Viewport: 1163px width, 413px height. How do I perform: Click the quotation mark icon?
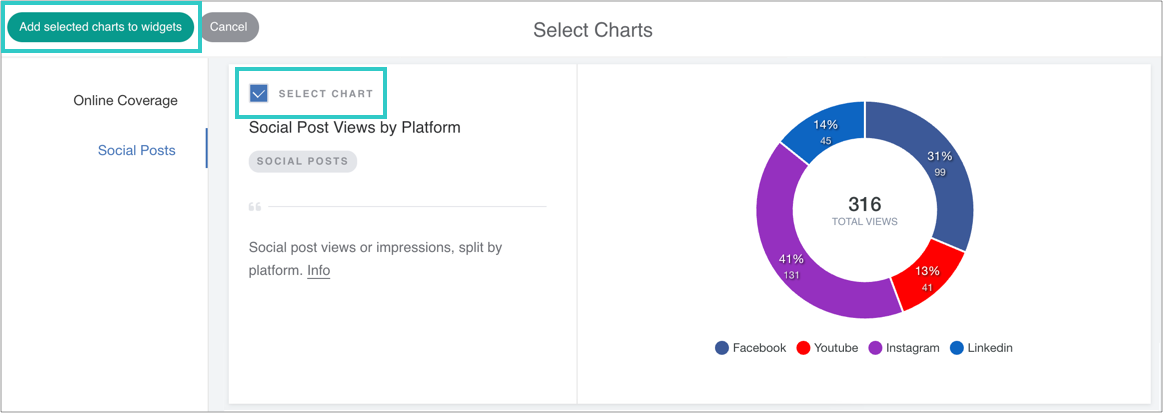[254, 207]
